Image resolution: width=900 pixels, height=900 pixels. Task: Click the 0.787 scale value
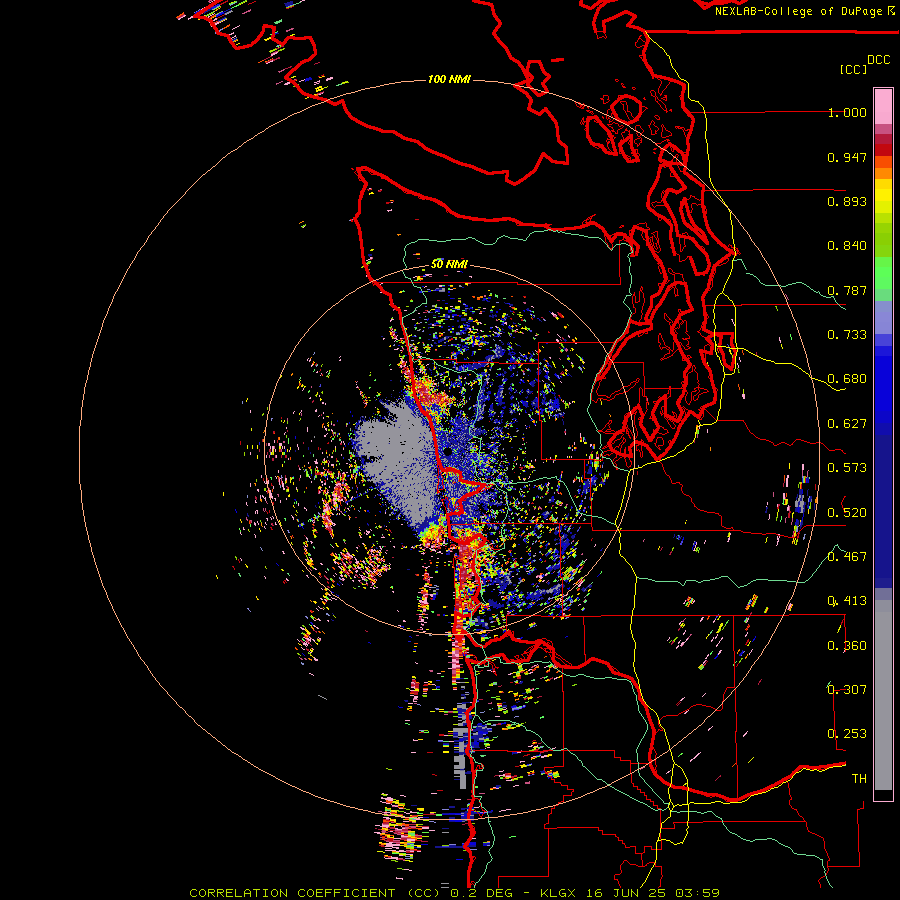click(847, 290)
